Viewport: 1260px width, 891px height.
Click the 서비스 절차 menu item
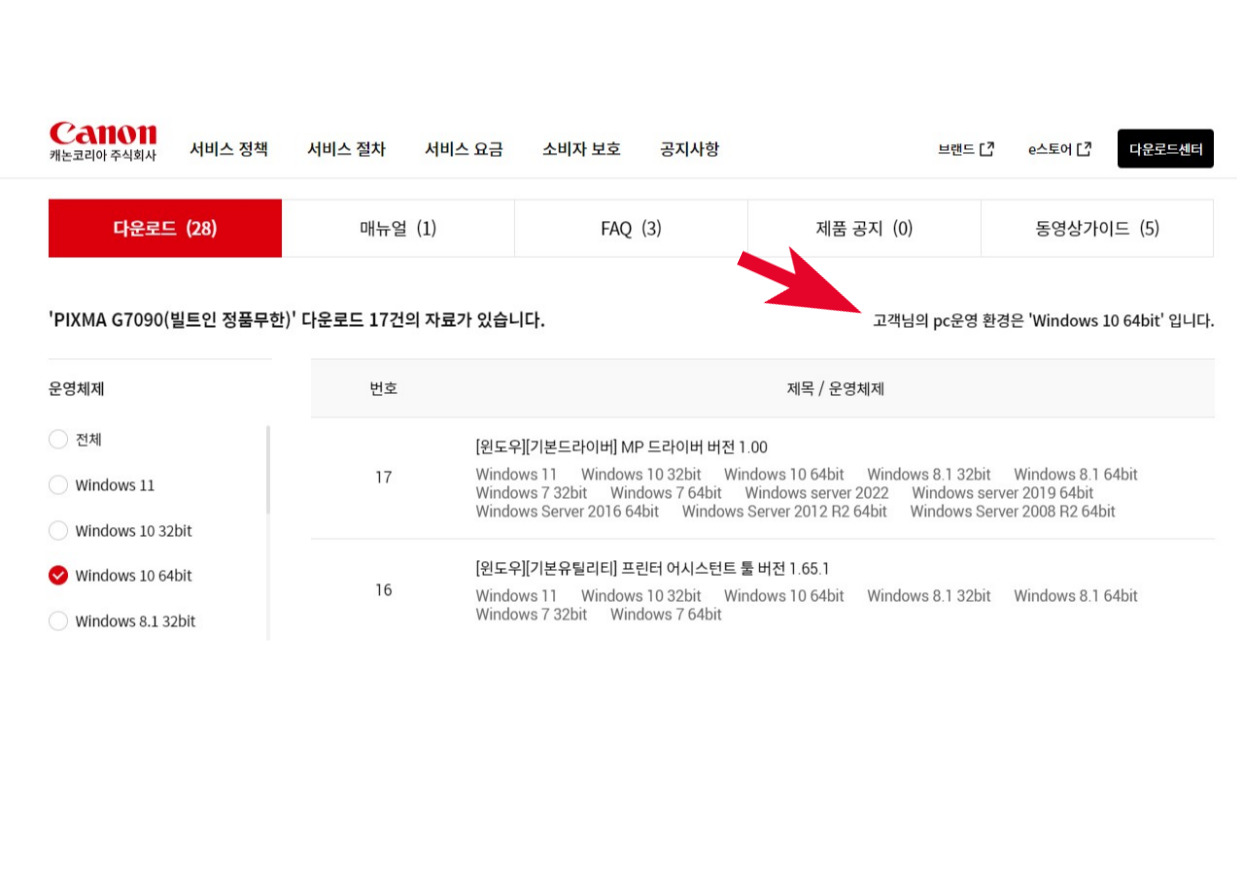click(346, 148)
